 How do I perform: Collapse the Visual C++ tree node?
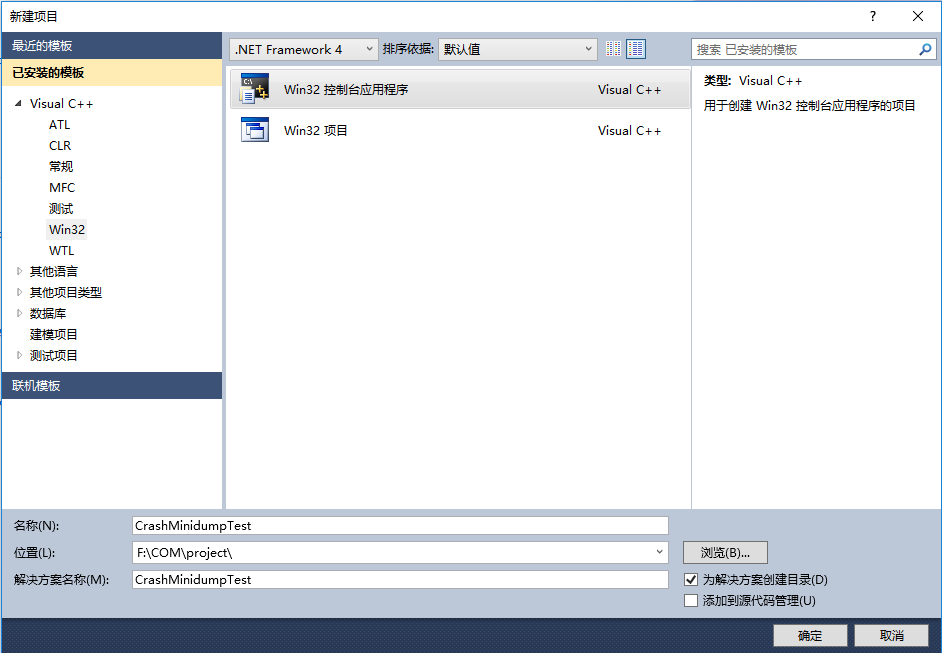(19, 103)
